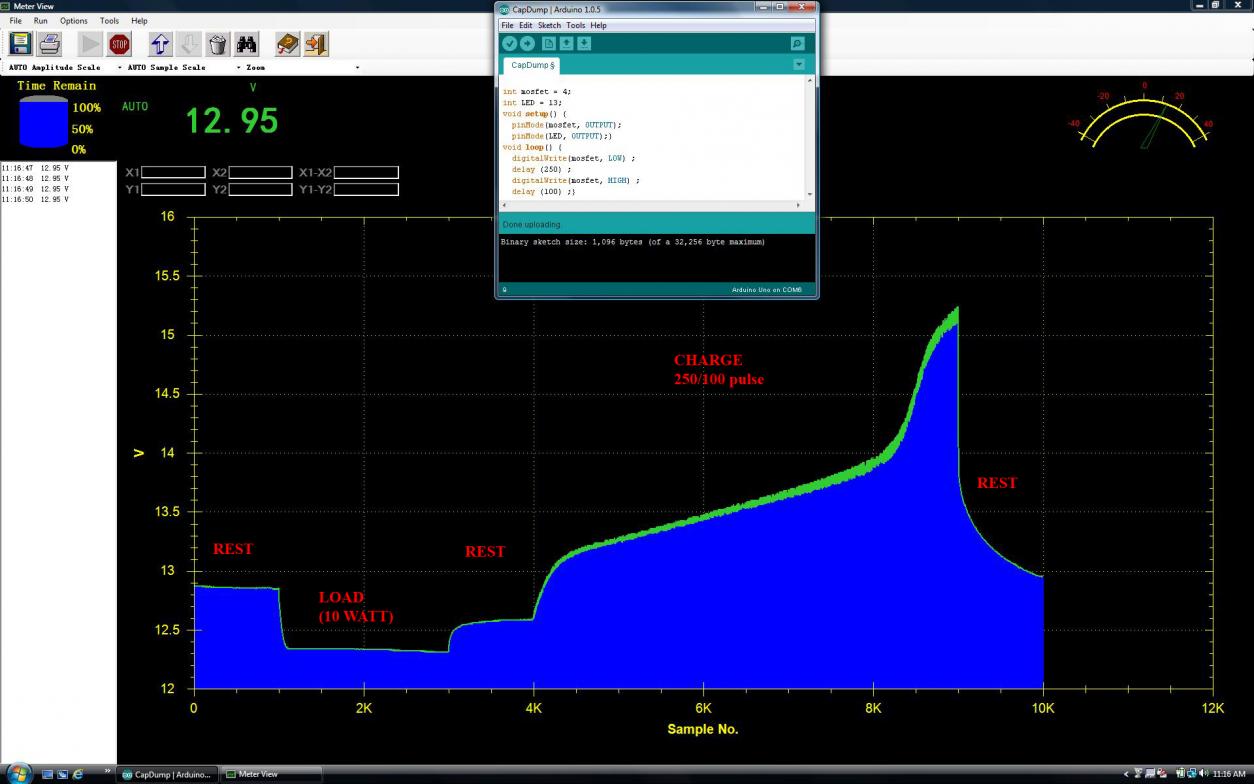The image size is (1254, 784).
Task: Click the Arduino code editor horizontal scrollbar
Action: click(x=651, y=205)
